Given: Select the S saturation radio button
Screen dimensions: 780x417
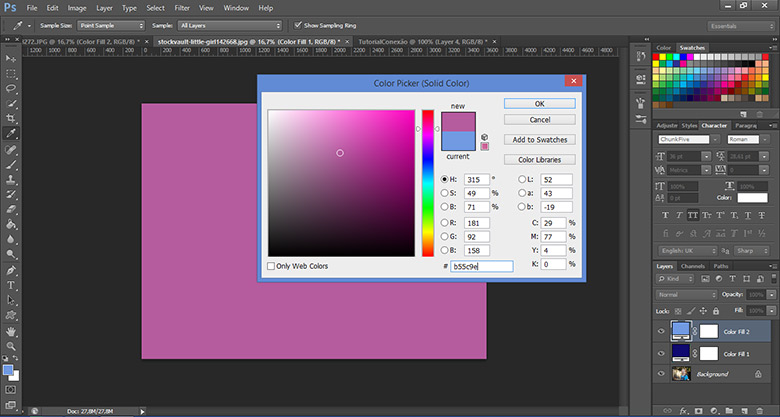Looking at the screenshot, I should [444, 194].
